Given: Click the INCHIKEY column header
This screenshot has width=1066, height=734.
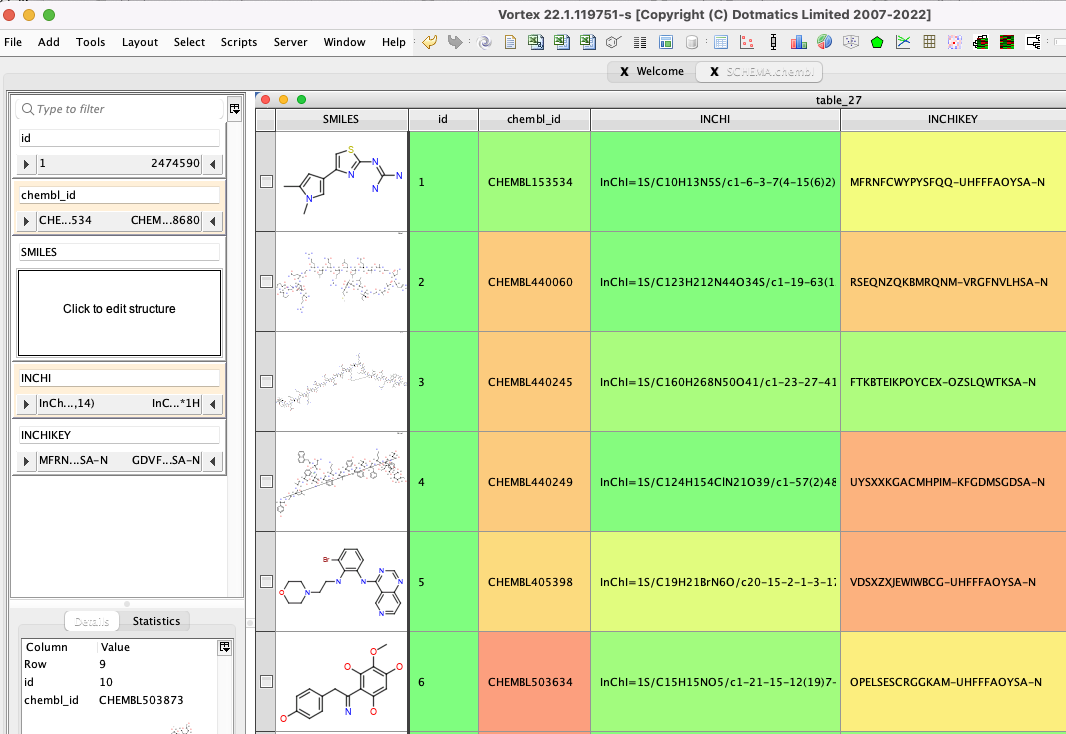Looking at the screenshot, I should pos(952,119).
